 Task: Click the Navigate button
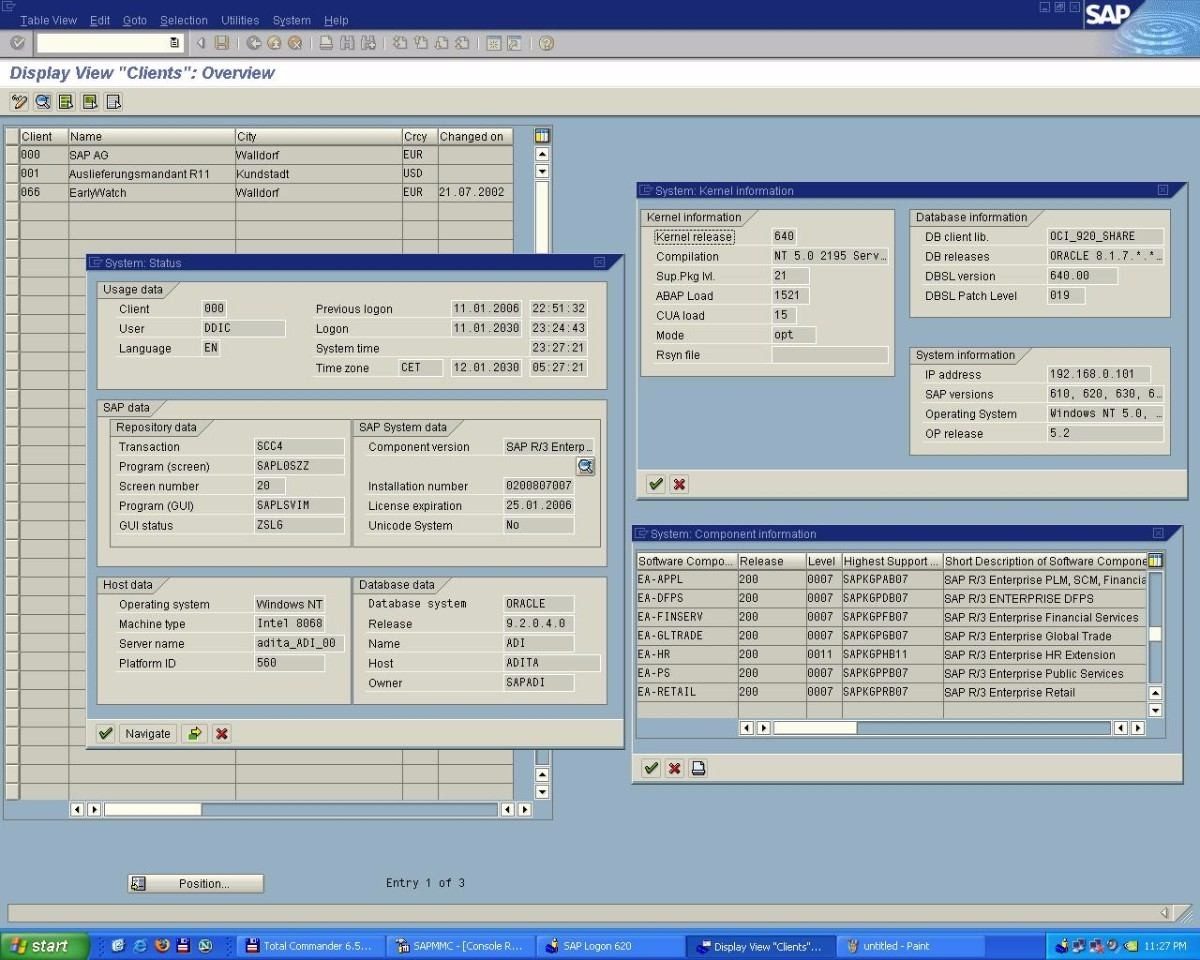pos(148,733)
